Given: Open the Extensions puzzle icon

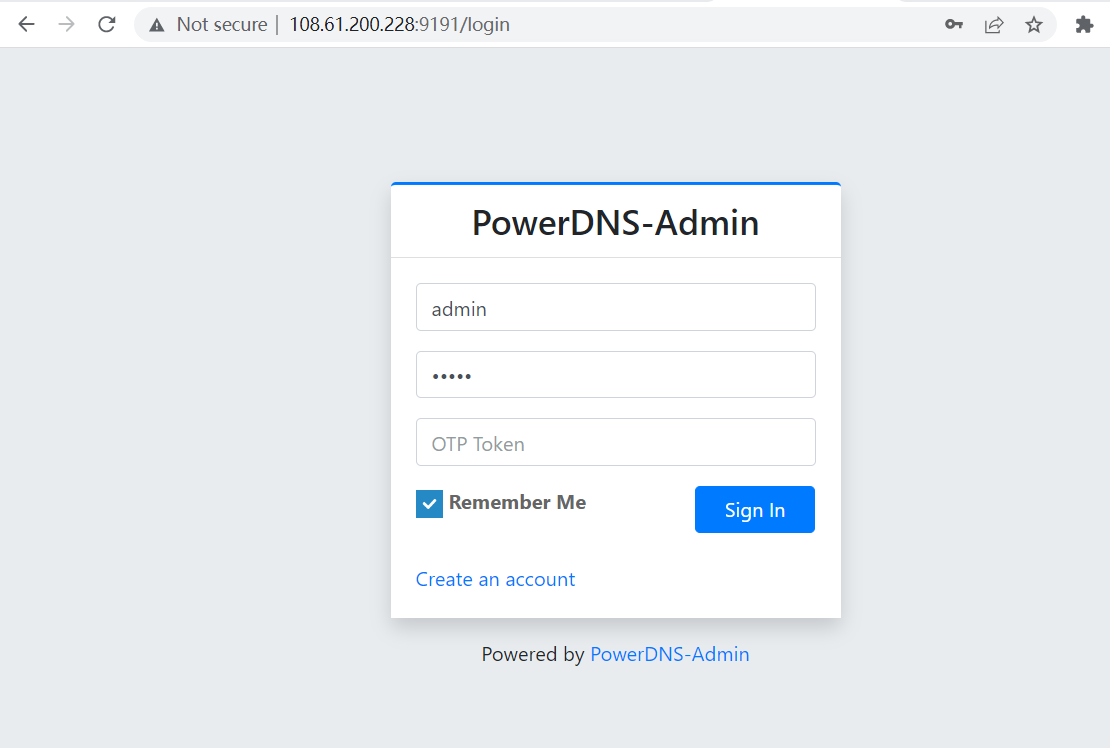Looking at the screenshot, I should tap(1084, 25).
